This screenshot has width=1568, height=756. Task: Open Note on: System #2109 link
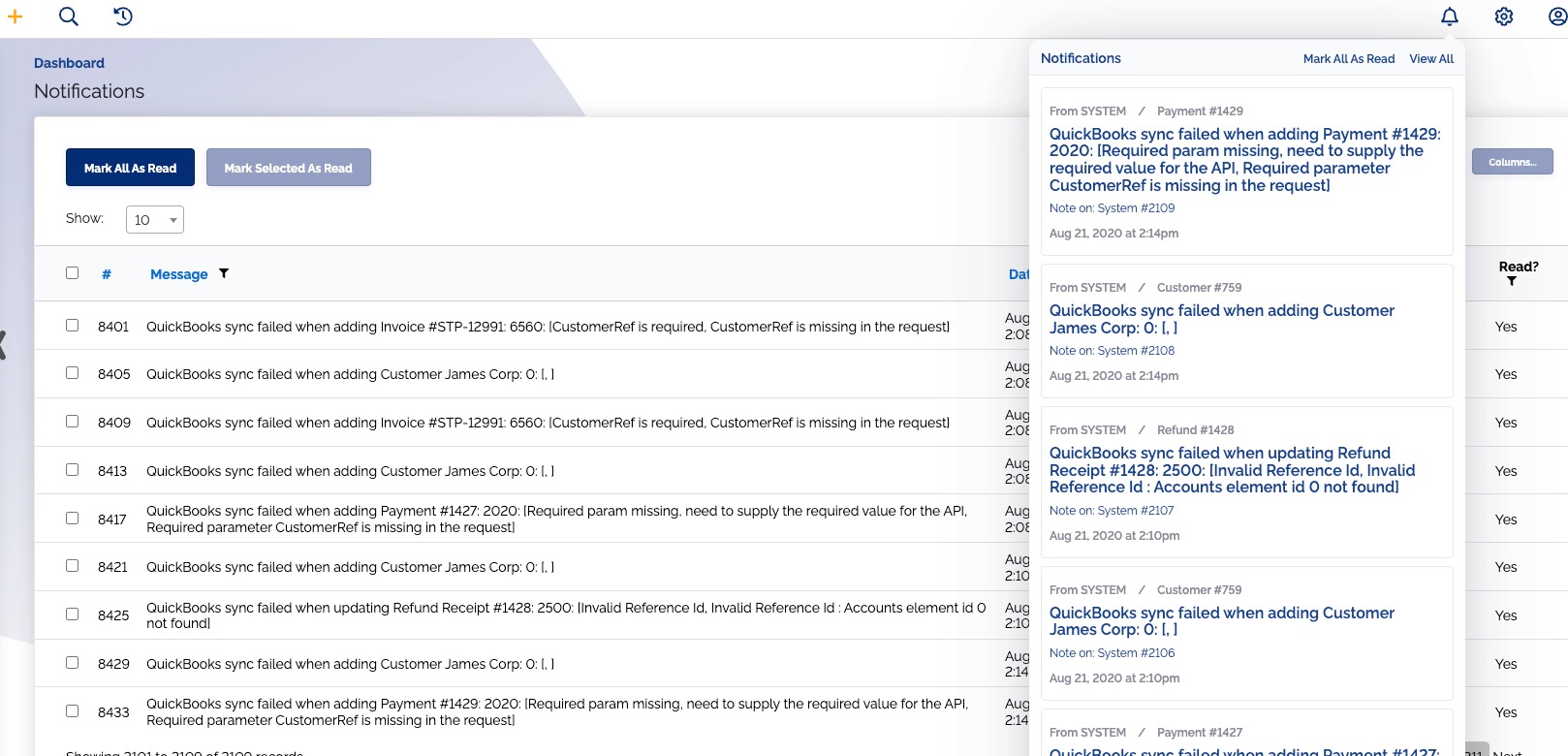coord(1112,208)
